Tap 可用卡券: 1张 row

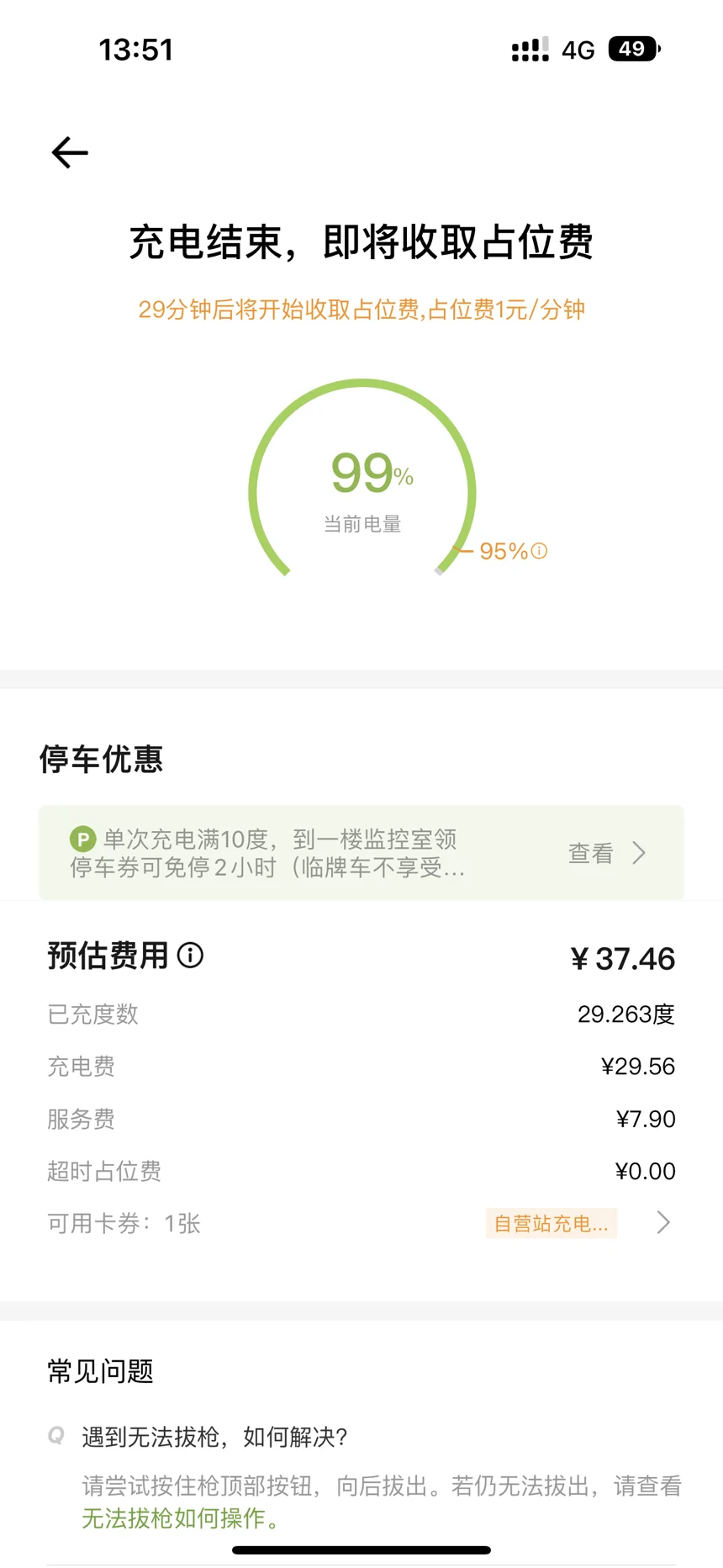click(x=361, y=1223)
